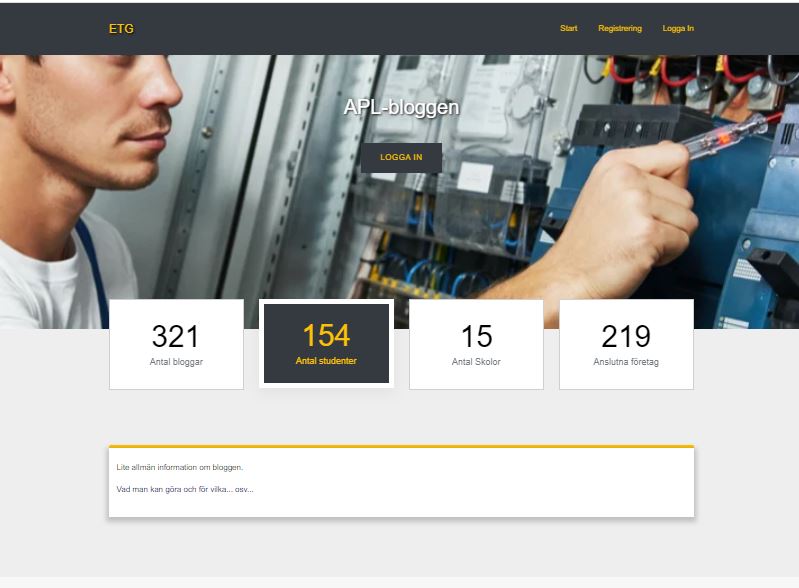799x588 pixels.
Task: Click text "Vad man kan göra och för vilka... osv..."
Action: tap(185, 489)
